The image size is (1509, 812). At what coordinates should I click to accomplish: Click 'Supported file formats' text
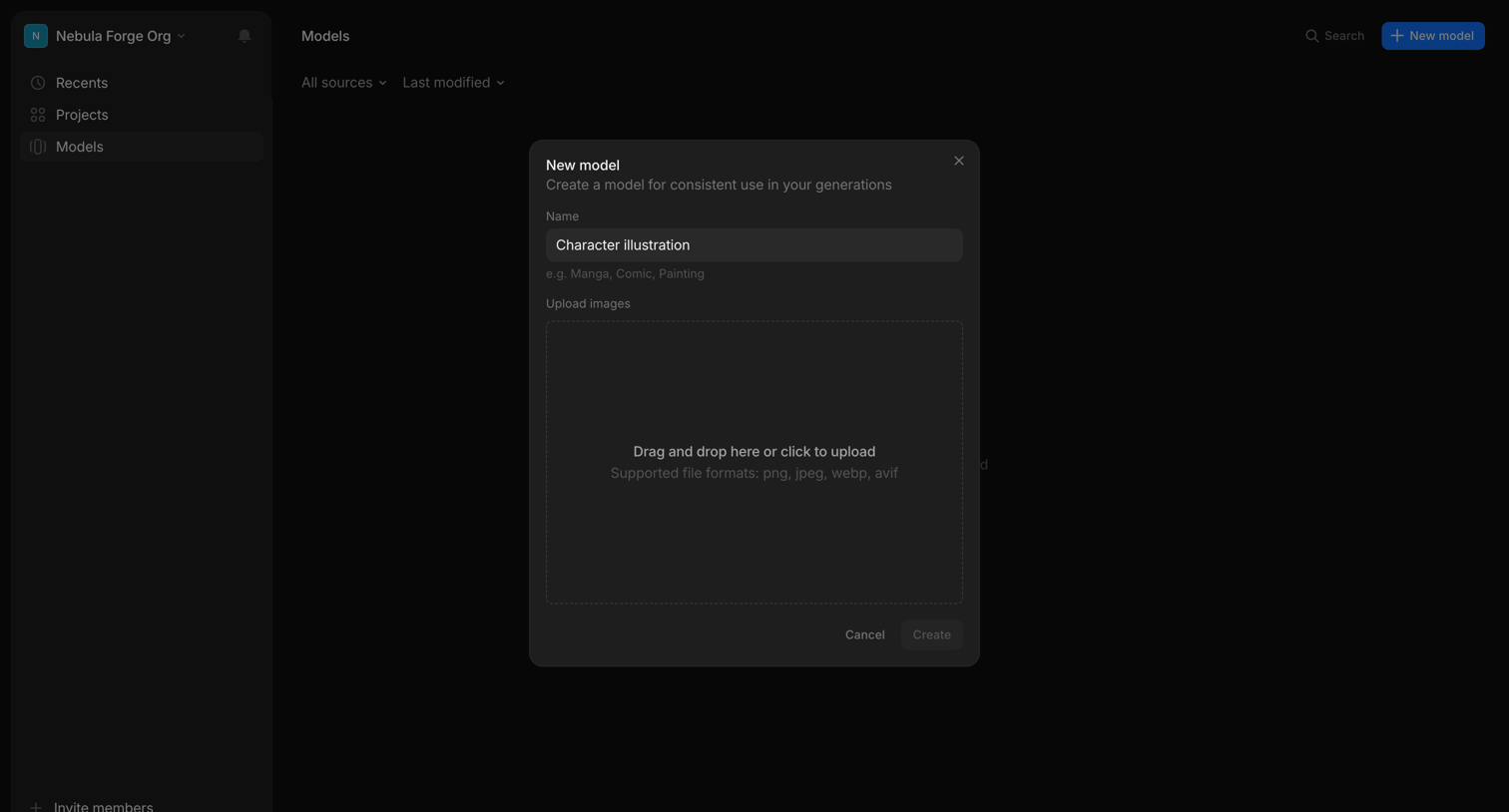point(754,473)
